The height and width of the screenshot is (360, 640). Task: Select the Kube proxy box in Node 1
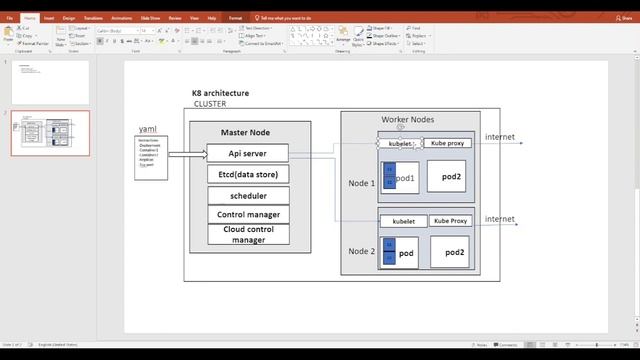(447, 143)
